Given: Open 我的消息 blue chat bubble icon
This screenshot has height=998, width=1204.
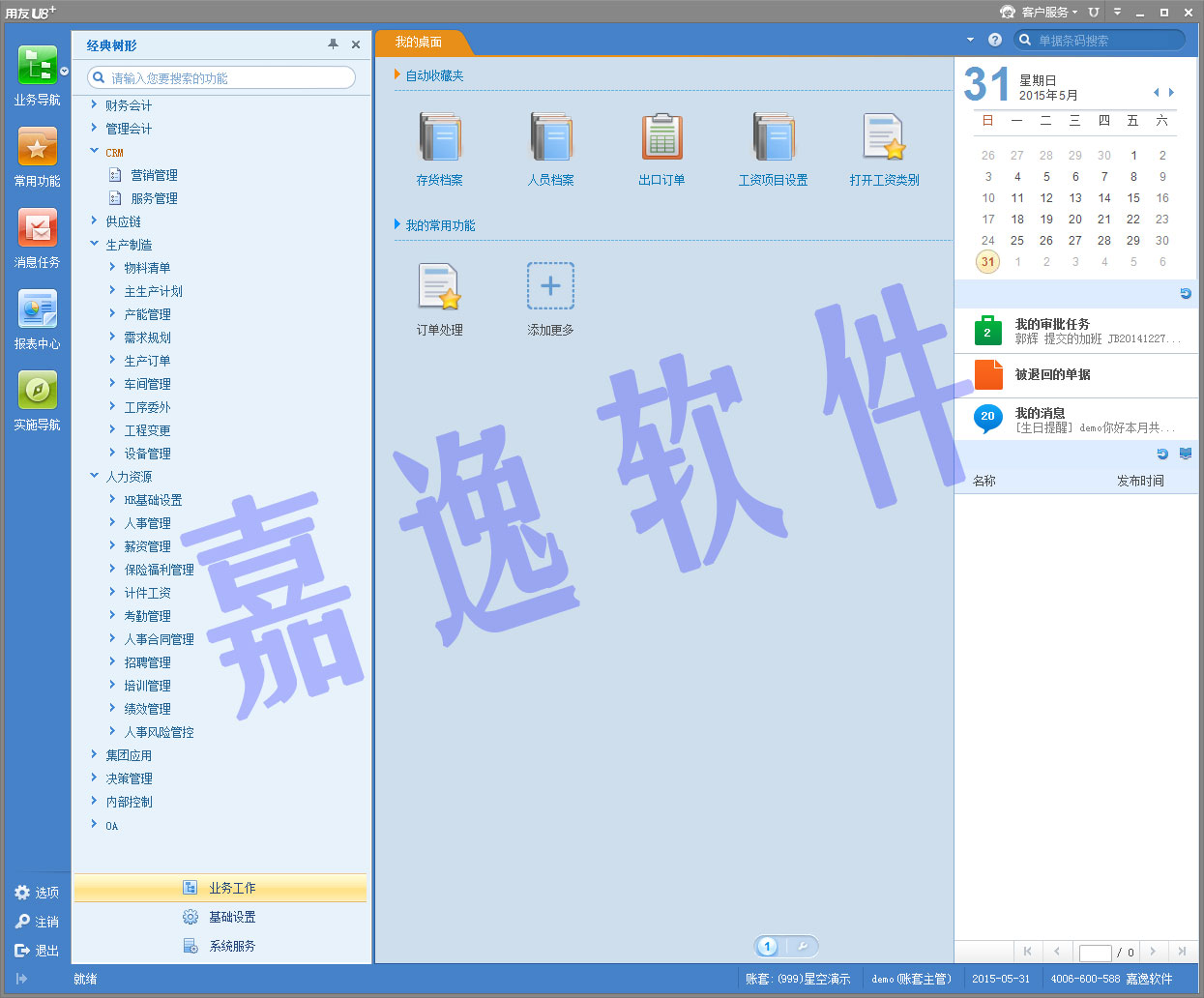Looking at the screenshot, I should click(987, 419).
